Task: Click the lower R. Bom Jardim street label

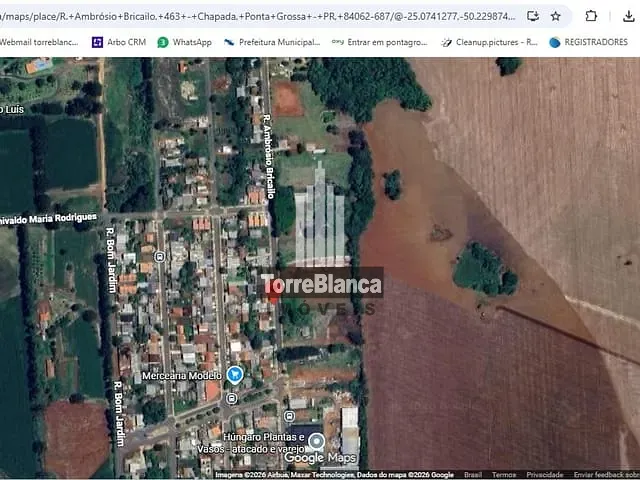Action: point(119,413)
